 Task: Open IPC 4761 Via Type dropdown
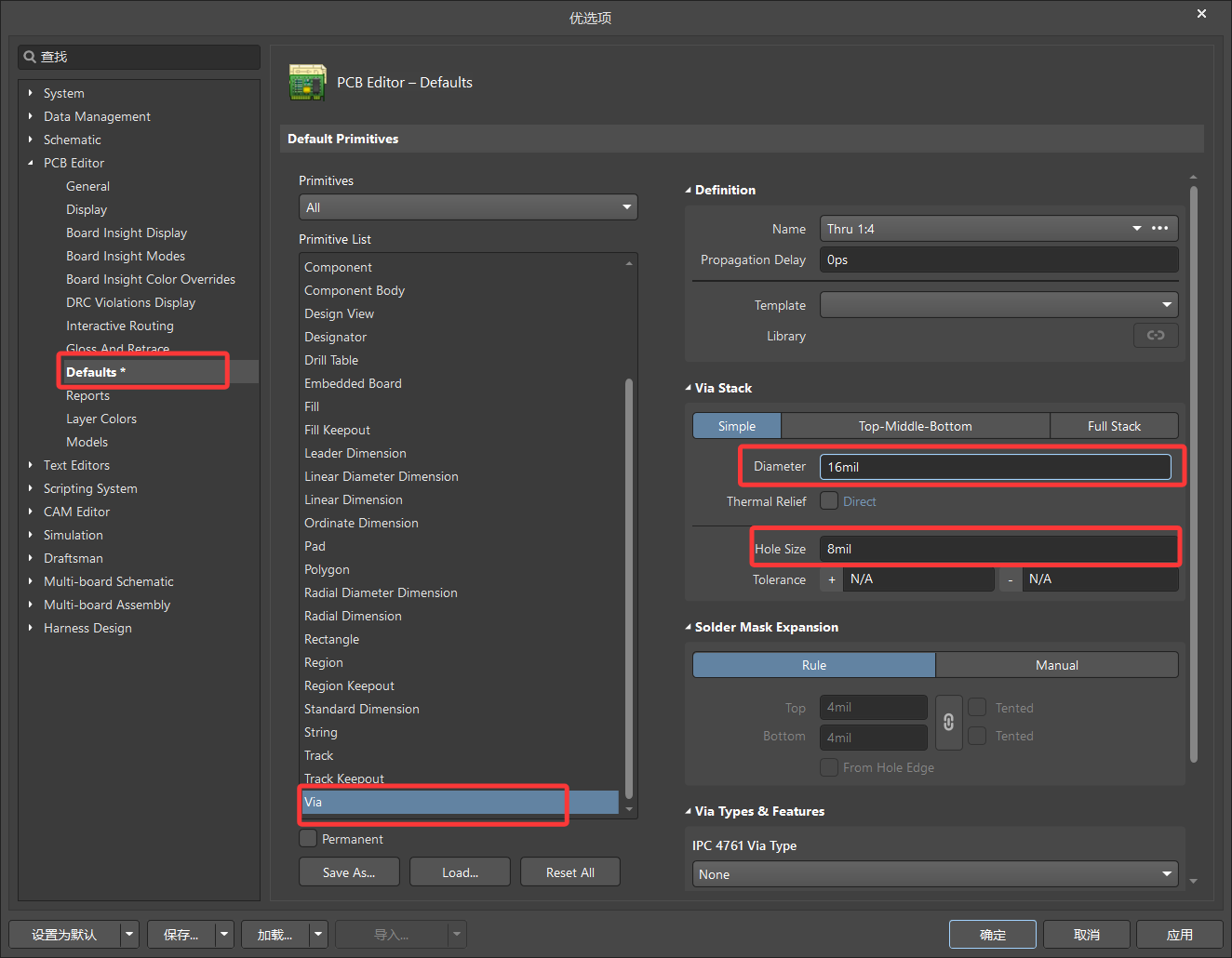point(935,874)
